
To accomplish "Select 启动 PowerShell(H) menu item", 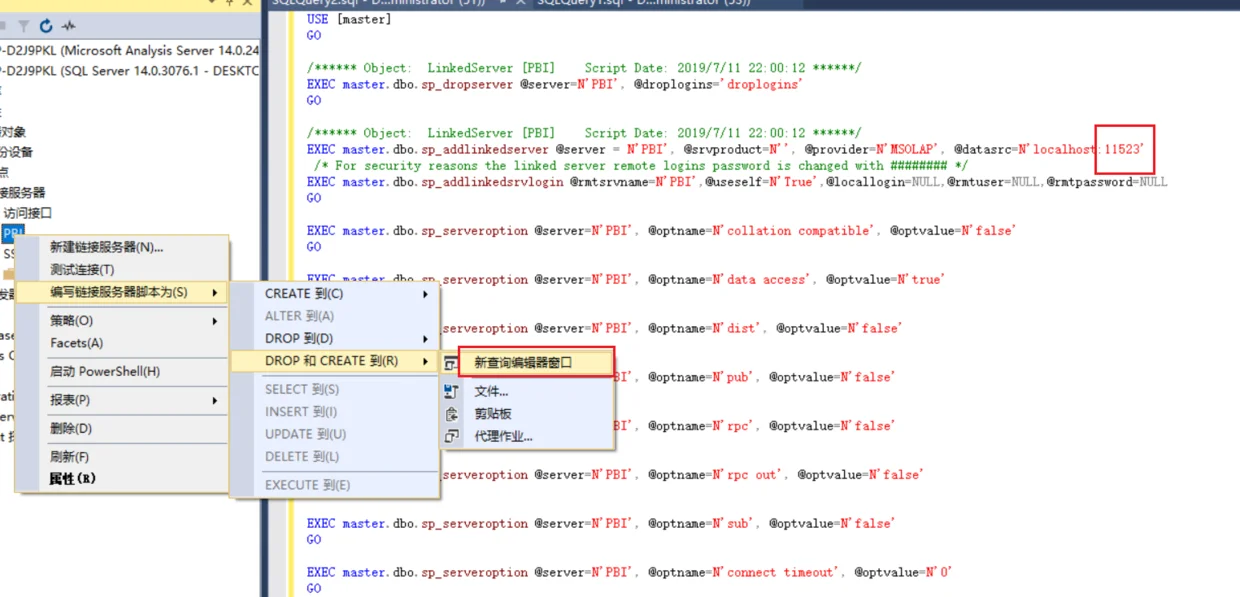I will pyautogui.click(x=122, y=372).
